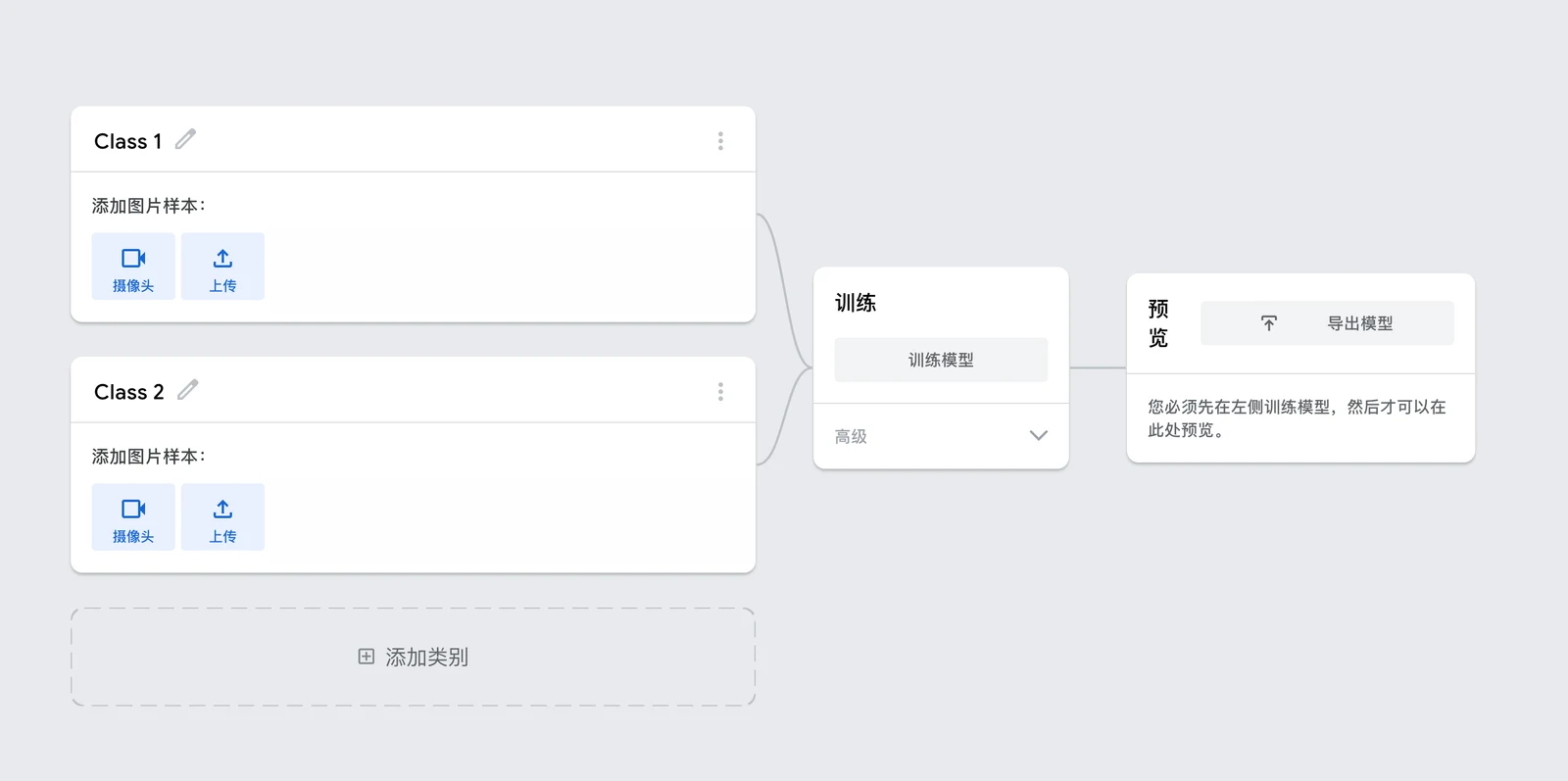Click the 导出模型 export model button
Screen dimensions: 1568x781
[1327, 323]
